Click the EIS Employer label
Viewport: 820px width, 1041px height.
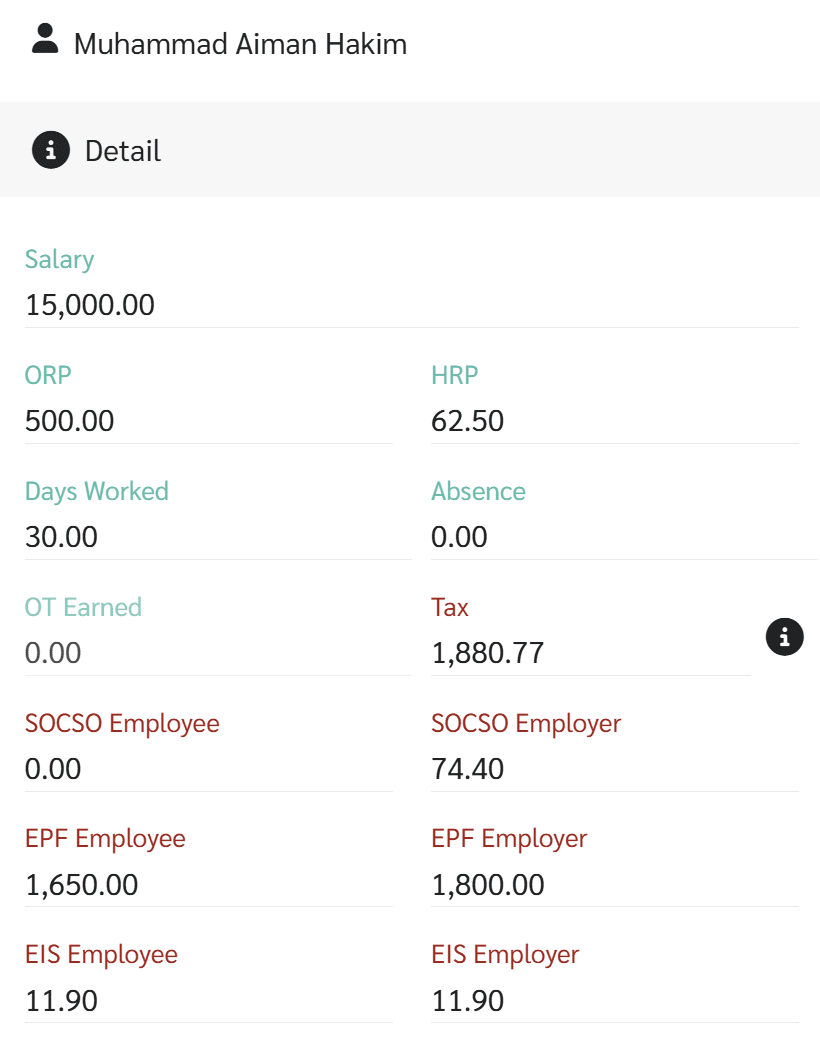click(x=505, y=955)
